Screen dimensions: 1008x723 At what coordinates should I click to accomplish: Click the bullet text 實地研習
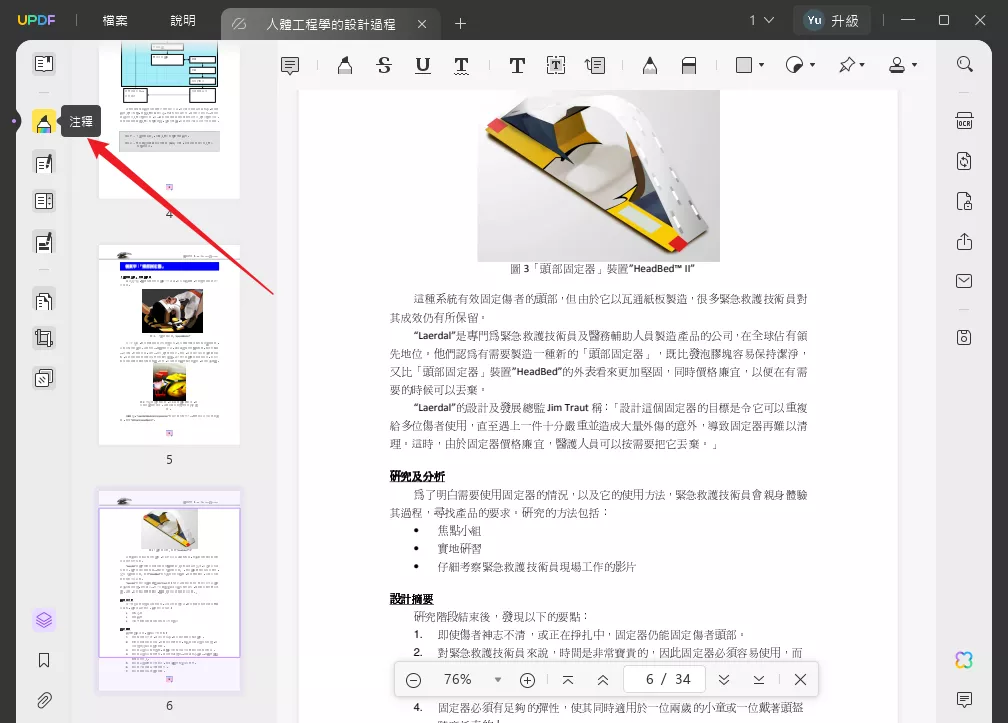(459, 549)
